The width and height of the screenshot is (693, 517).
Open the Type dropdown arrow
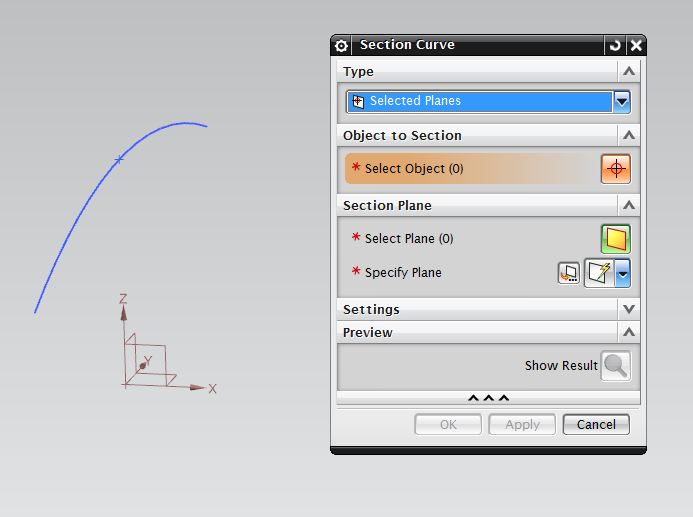coord(622,101)
